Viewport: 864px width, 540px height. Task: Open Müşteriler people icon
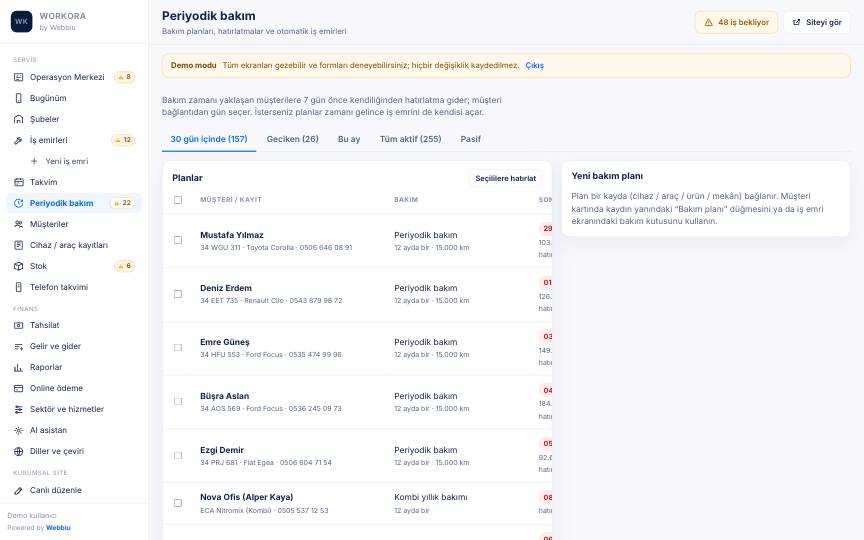[18, 224]
